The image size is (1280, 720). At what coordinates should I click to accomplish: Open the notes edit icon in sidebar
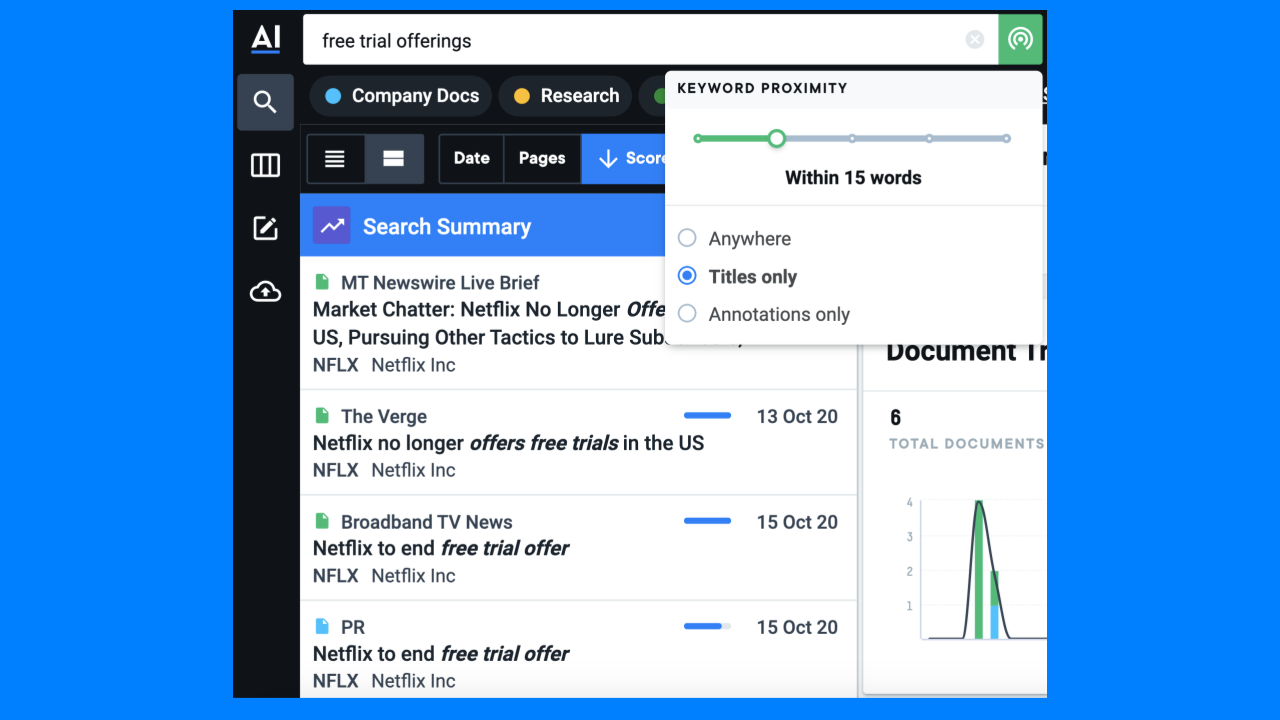point(265,228)
